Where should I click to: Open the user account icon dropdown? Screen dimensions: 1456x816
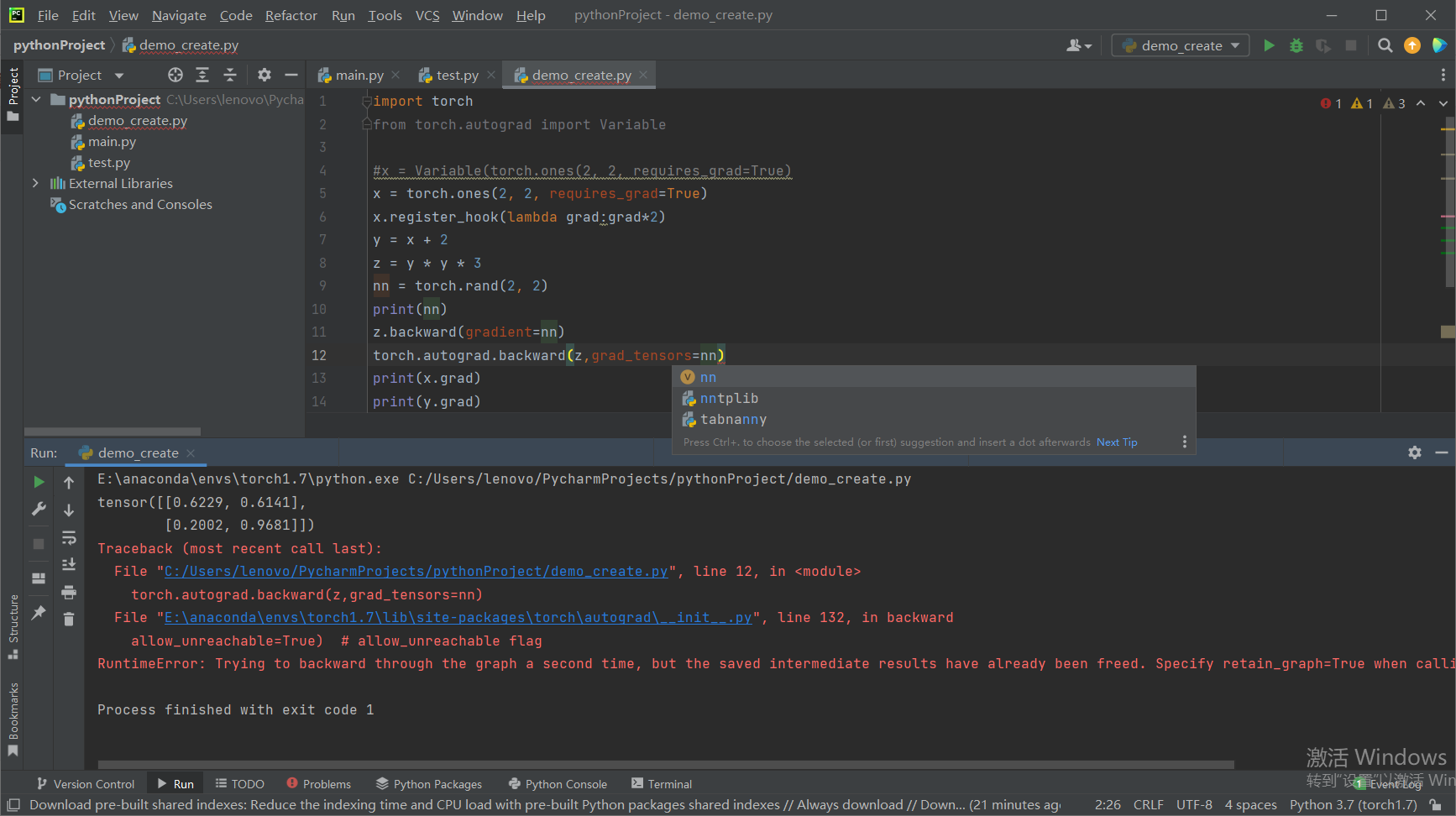click(1078, 45)
